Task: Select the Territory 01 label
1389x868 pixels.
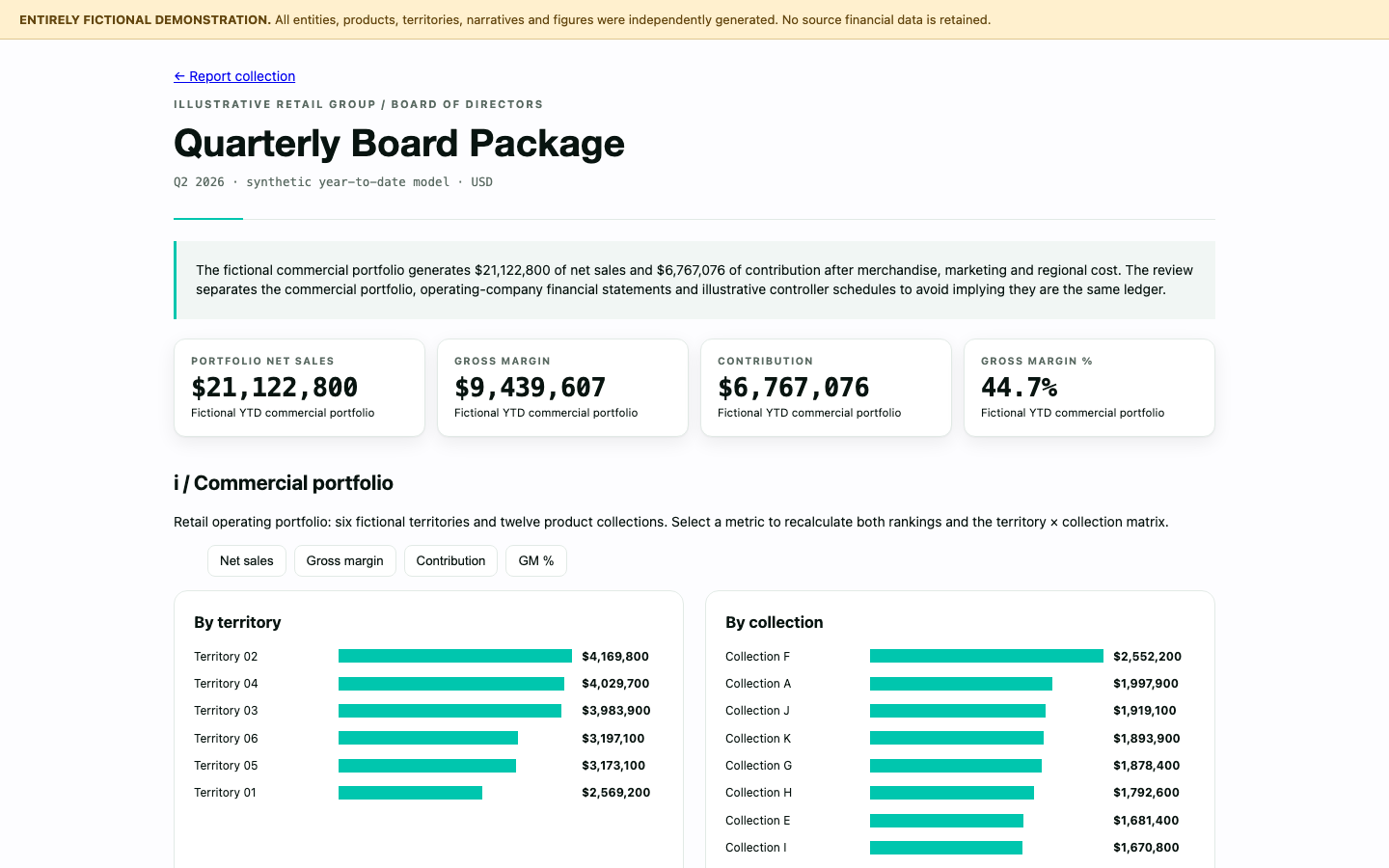Action: click(x=226, y=793)
